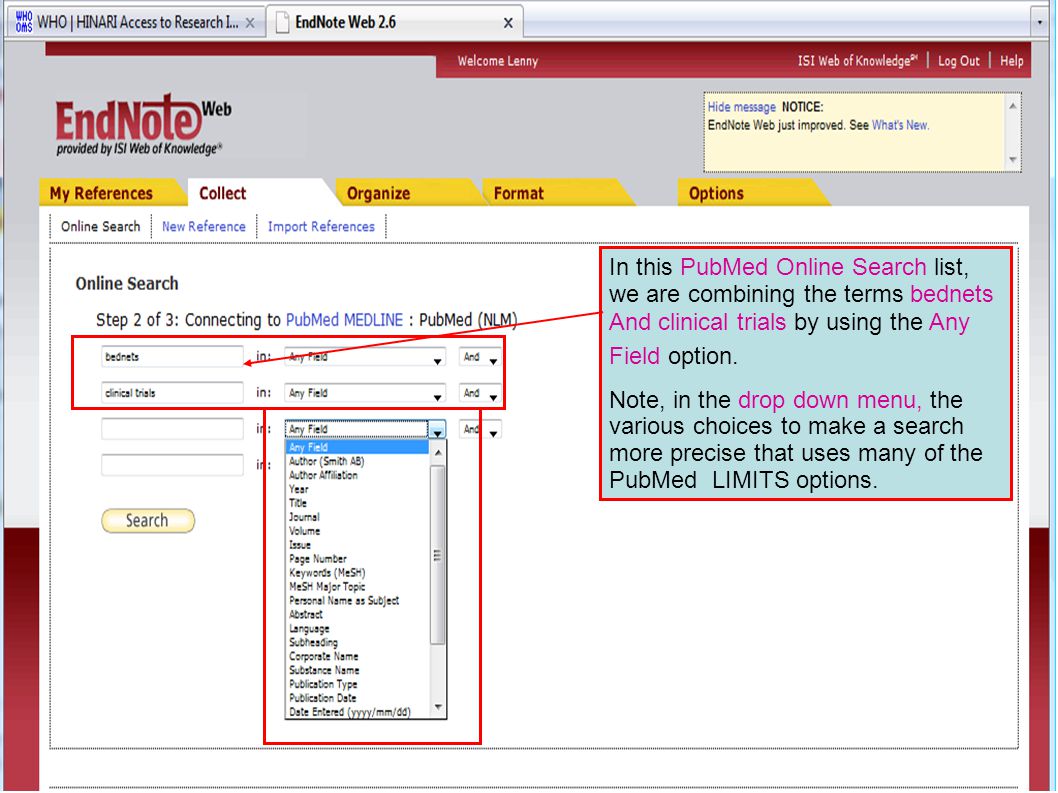Open browser tab list dropdown arrow
Image resolution: width=1058 pixels, height=793 pixels.
pyautogui.click(x=1040, y=22)
